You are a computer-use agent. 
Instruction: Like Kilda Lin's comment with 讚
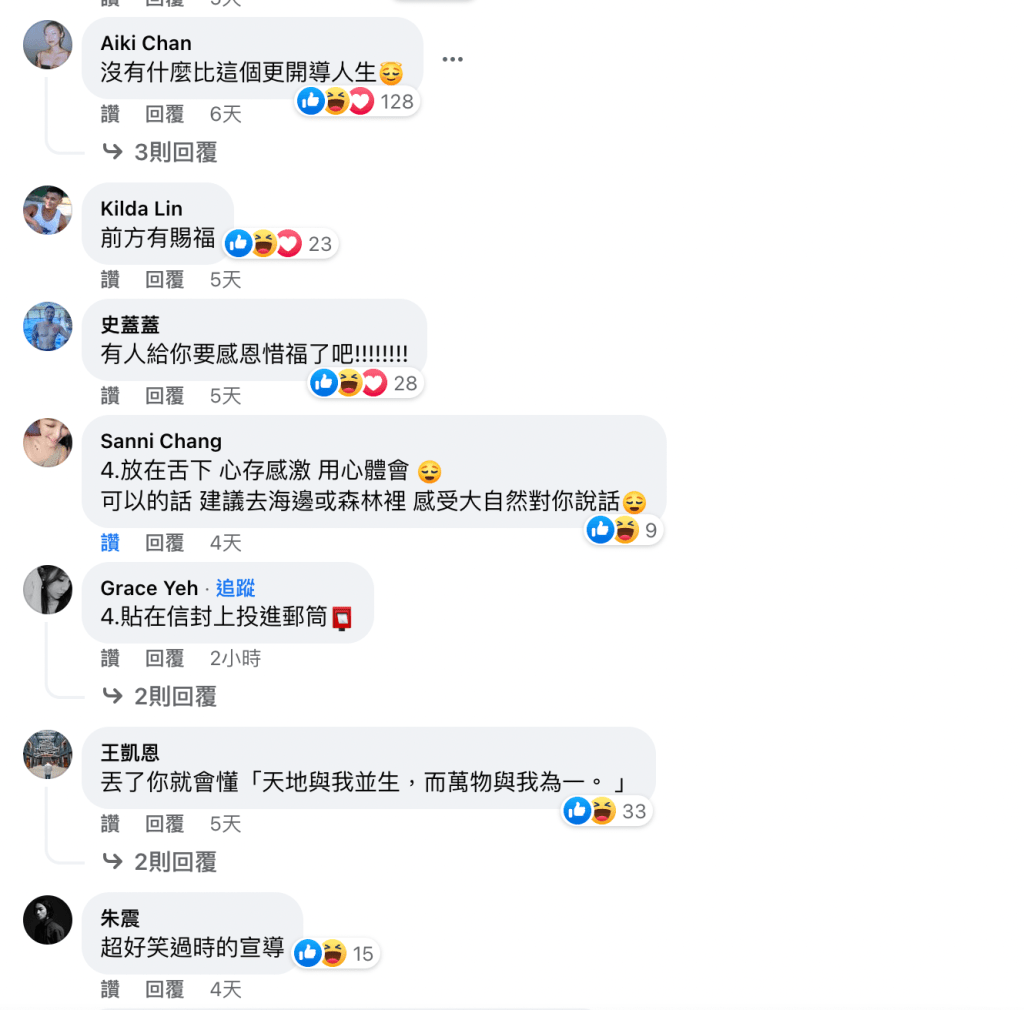point(110,279)
